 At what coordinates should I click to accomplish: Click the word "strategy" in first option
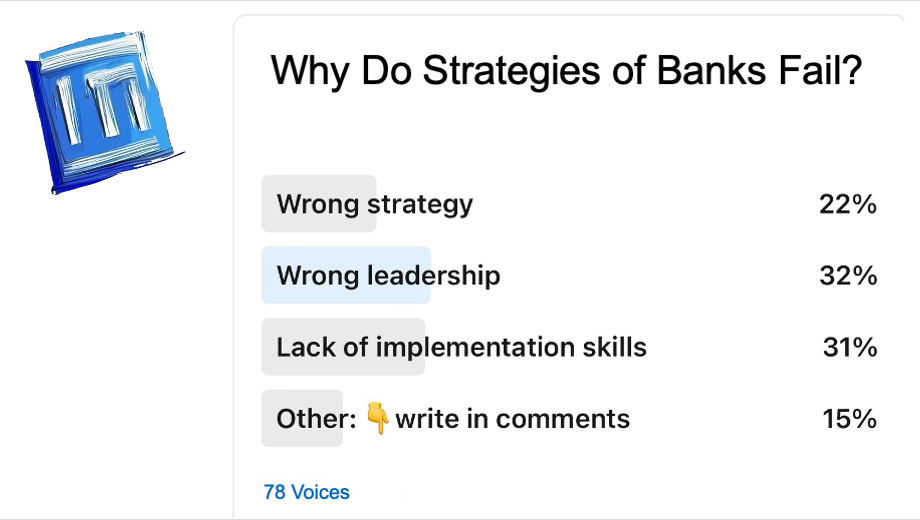[420, 205]
